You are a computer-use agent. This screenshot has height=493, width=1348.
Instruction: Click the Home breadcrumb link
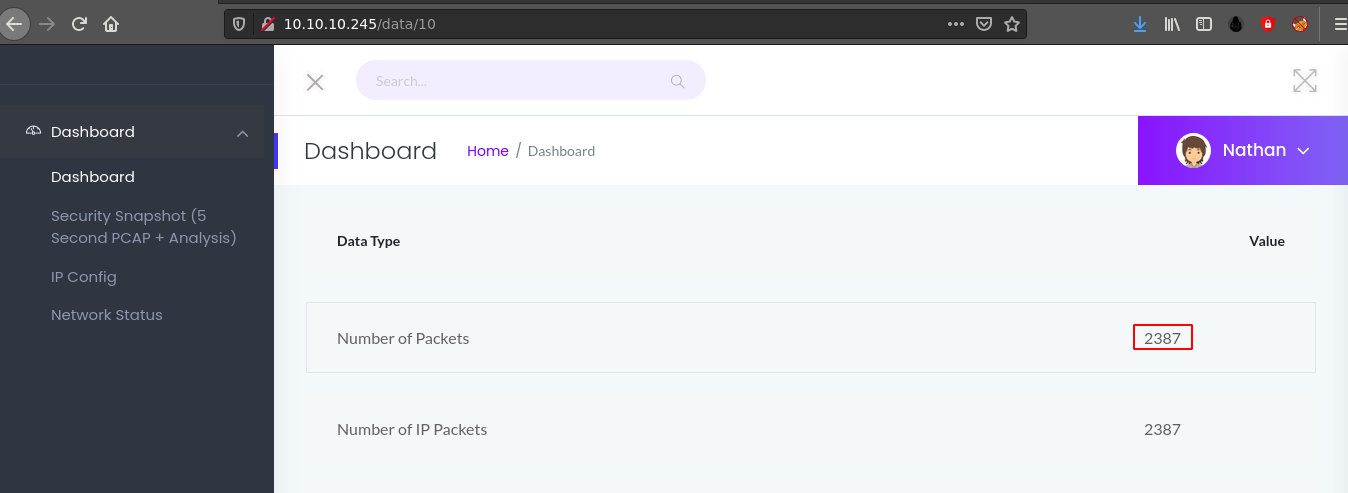point(488,151)
